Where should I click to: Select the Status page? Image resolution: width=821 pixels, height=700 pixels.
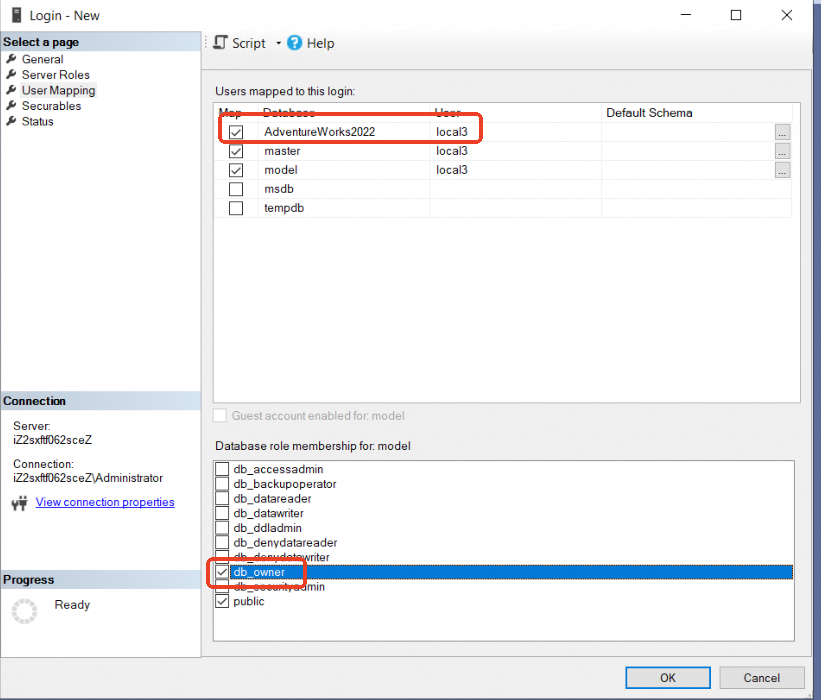point(38,121)
